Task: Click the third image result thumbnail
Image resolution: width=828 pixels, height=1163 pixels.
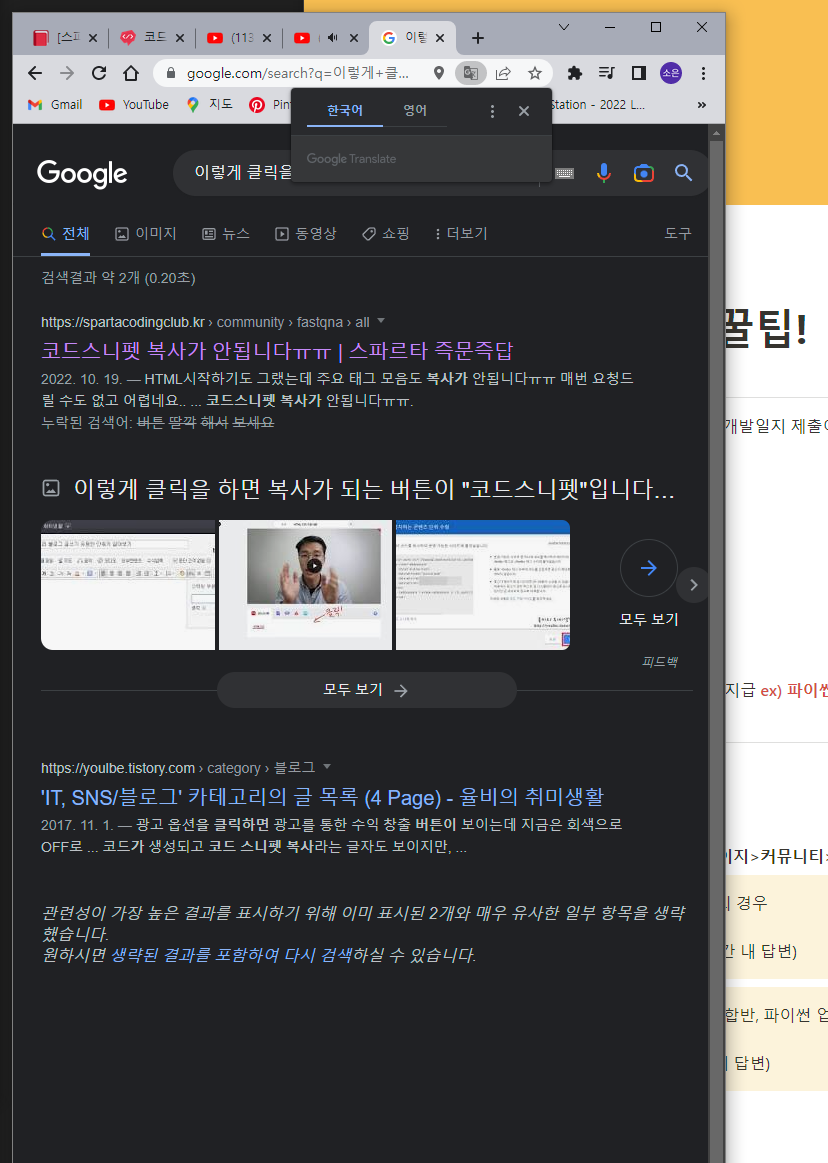Action: [x=483, y=585]
